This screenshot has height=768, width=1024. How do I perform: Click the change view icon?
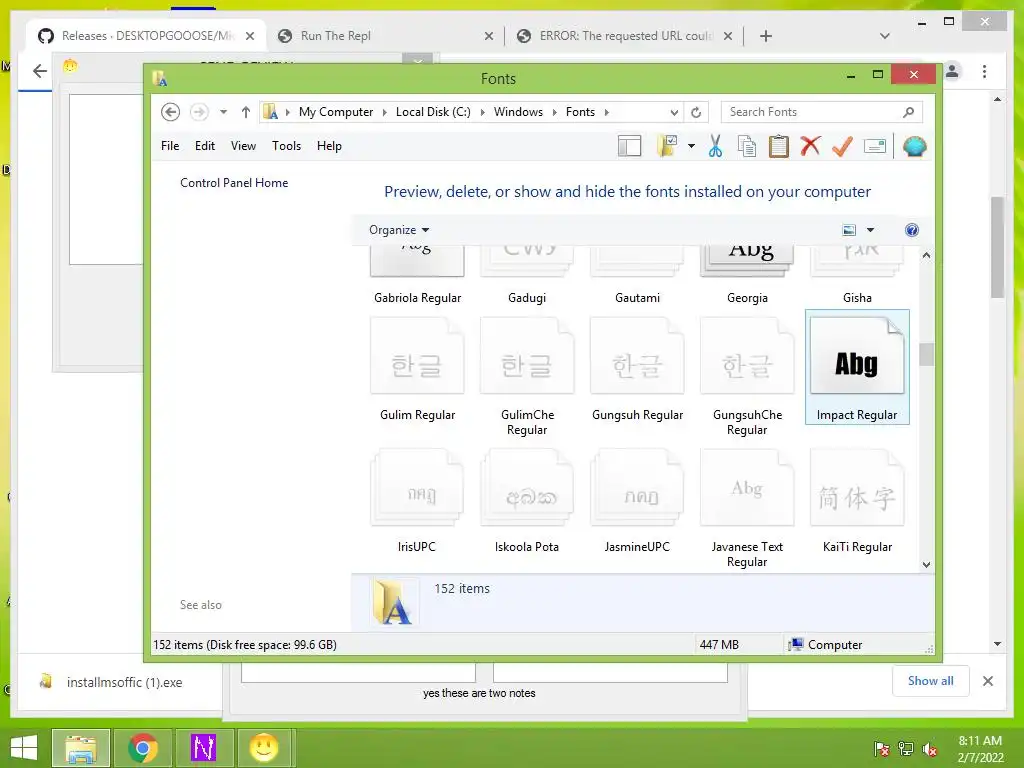(849, 230)
